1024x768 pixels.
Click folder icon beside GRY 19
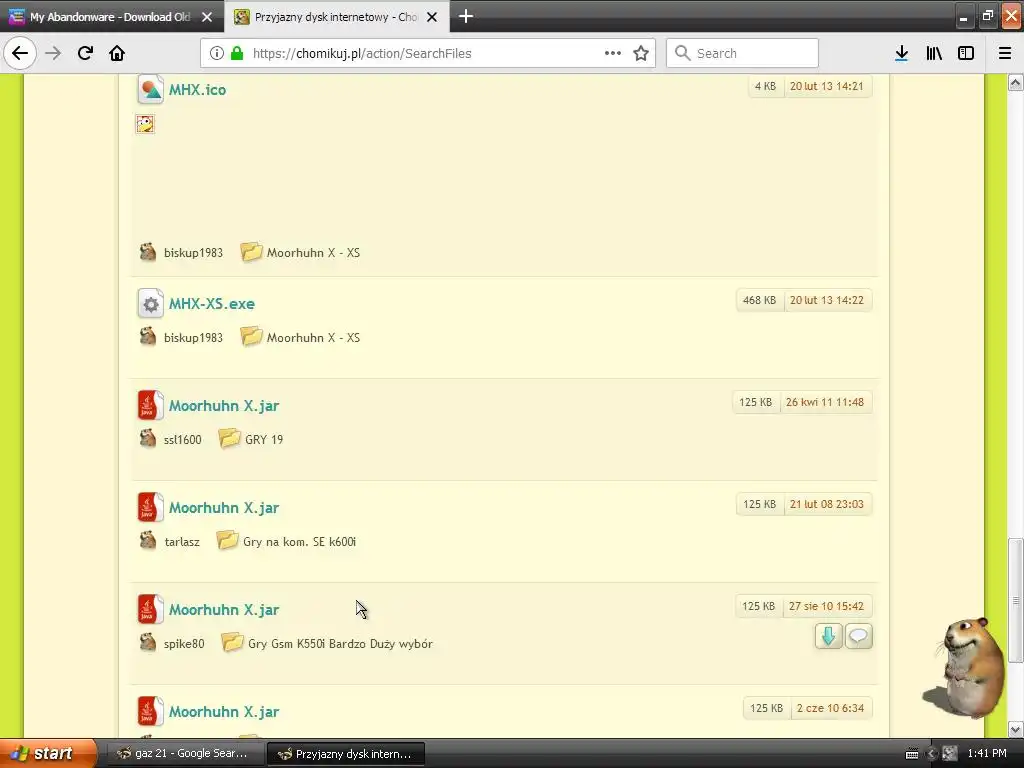(229, 438)
